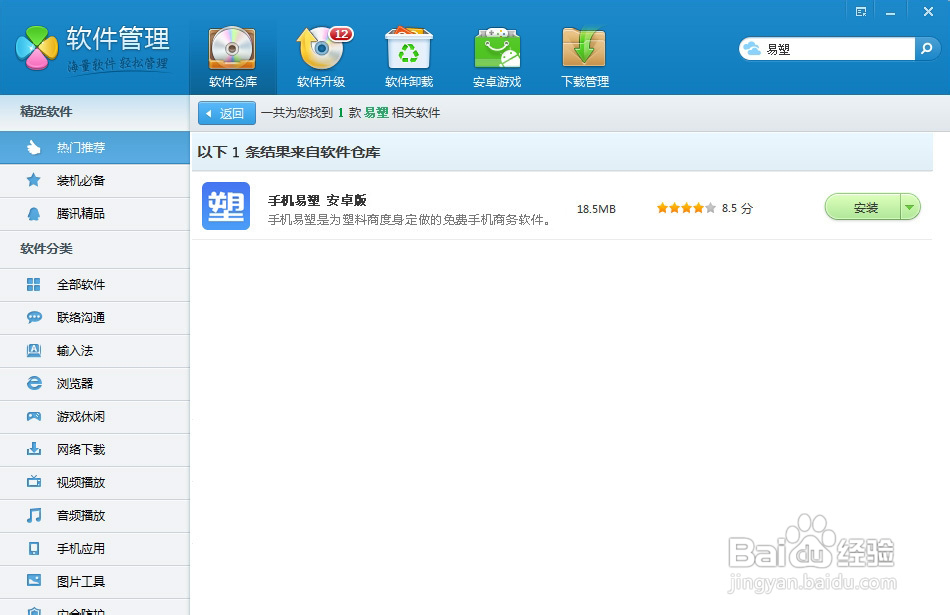Minimize the 软件管理 window
This screenshot has height=615, width=950.
point(890,12)
